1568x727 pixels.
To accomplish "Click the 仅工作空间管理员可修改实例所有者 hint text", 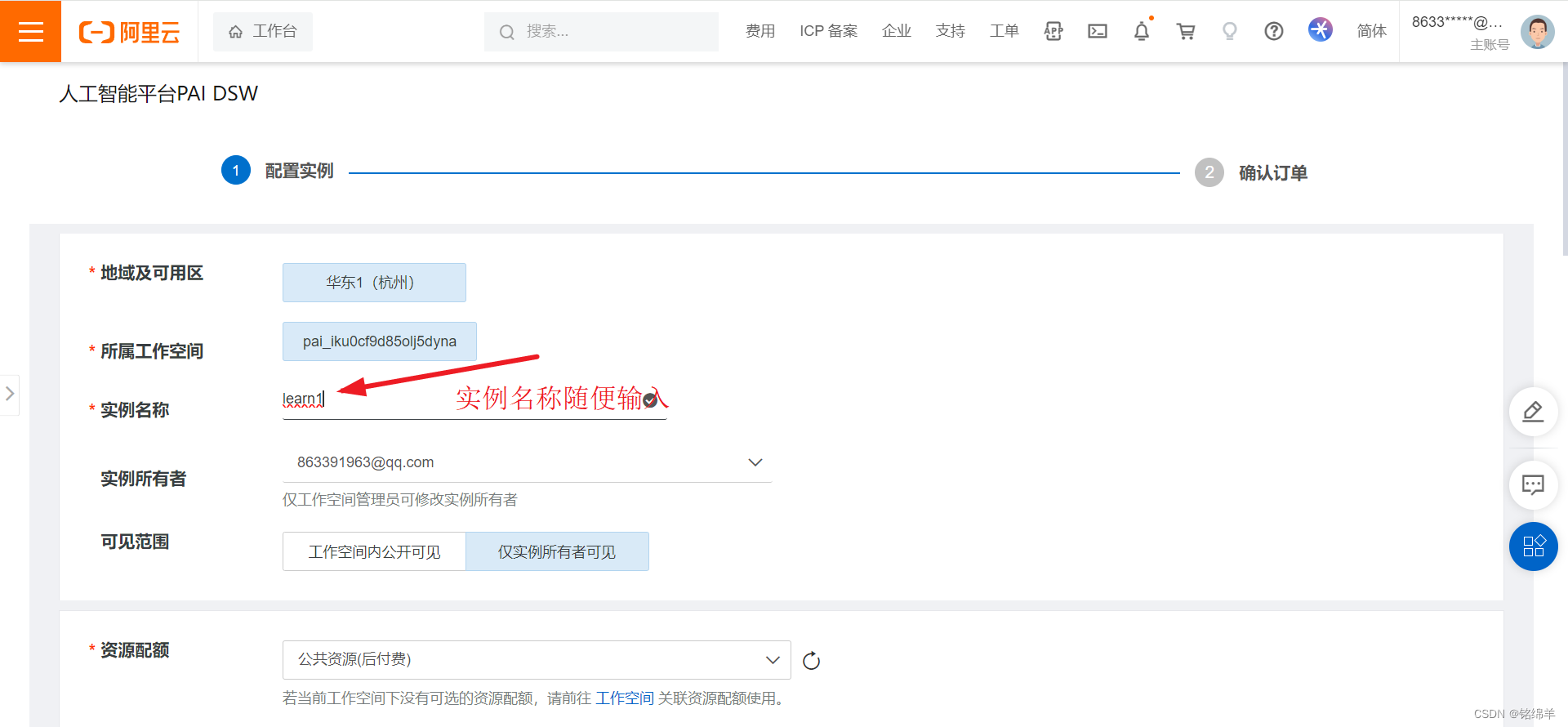I will (400, 500).
